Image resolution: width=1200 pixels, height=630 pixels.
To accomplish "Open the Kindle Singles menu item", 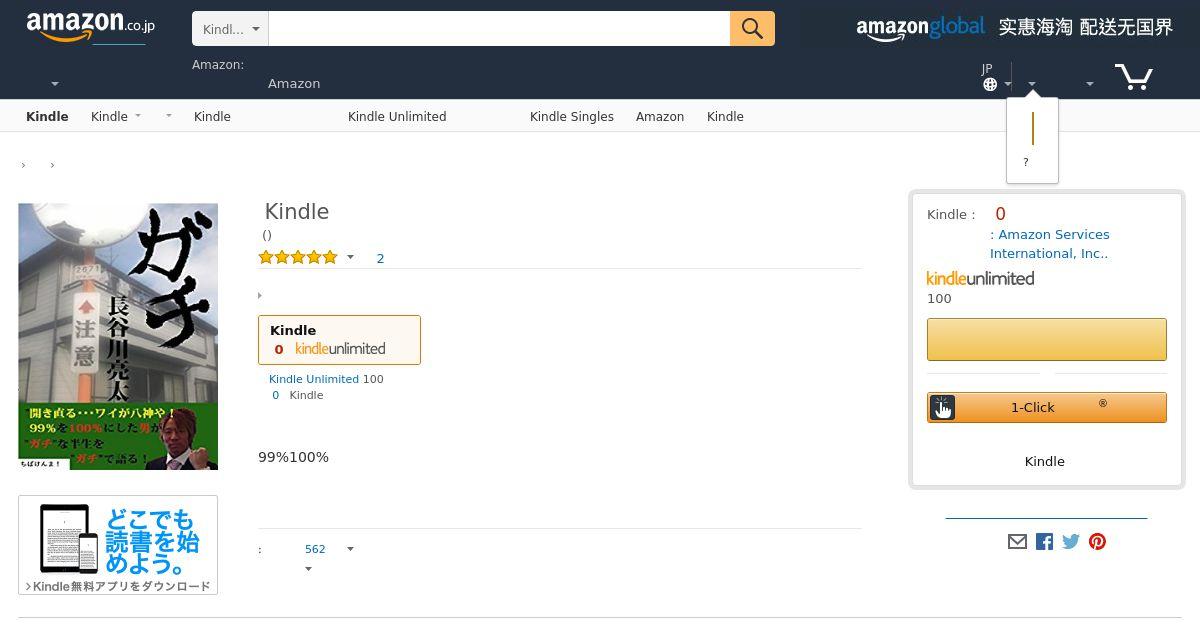I will [x=572, y=116].
